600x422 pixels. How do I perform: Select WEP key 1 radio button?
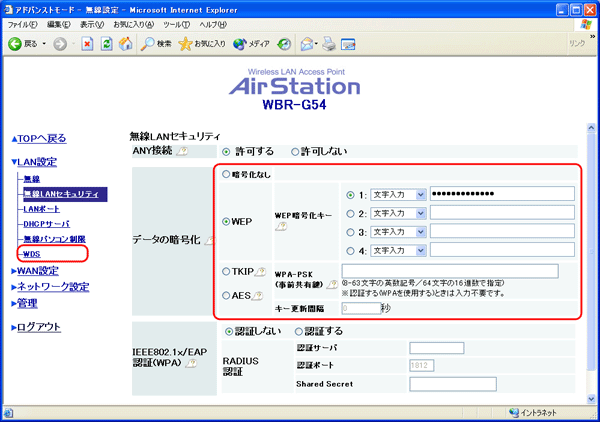[350, 195]
